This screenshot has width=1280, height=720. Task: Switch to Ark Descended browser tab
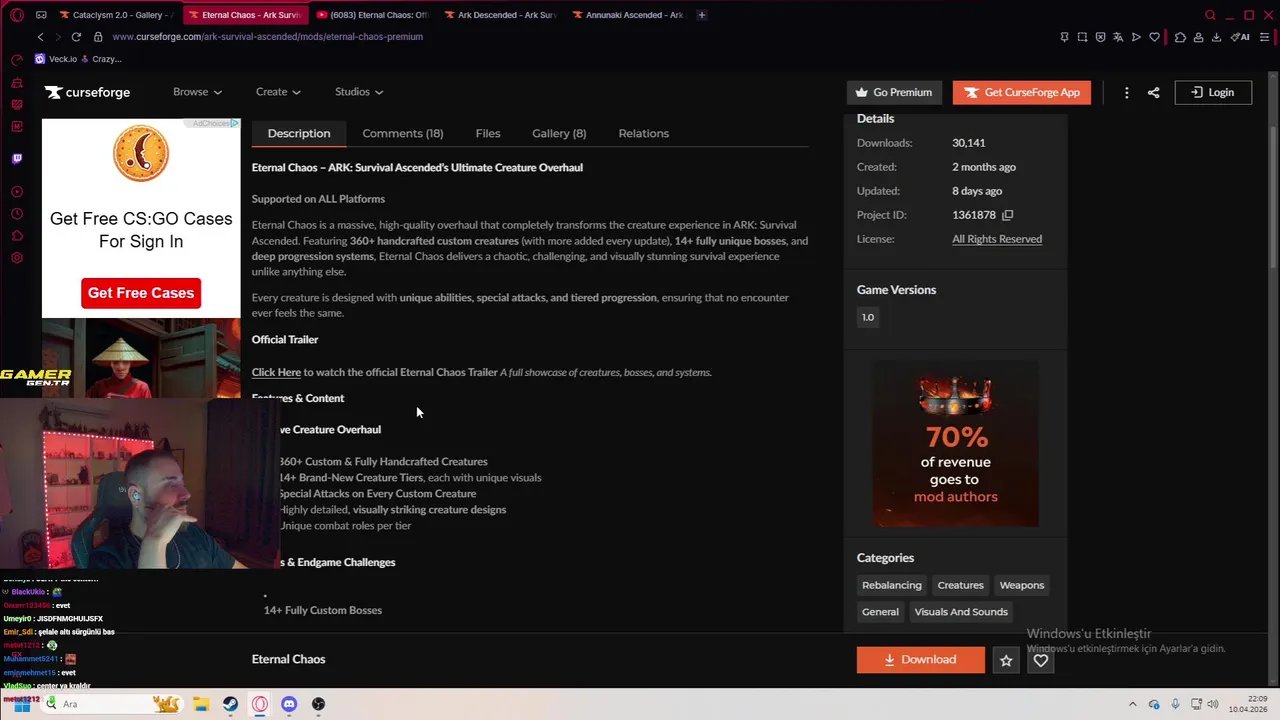[500, 15]
